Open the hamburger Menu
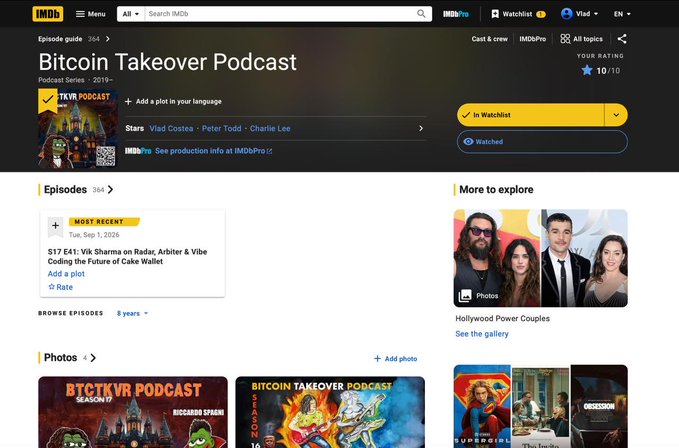Viewport: 679px width, 448px height. click(91, 14)
